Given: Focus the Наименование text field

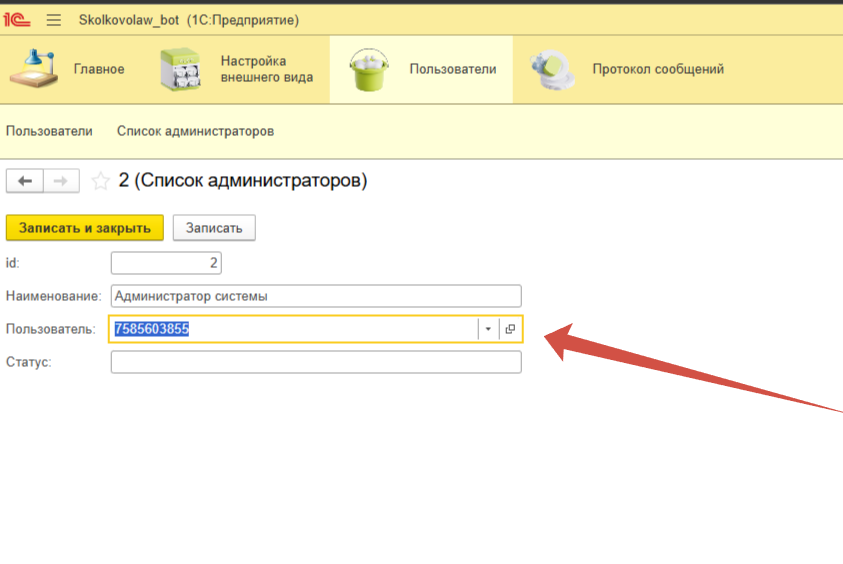Looking at the screenshot, I should [x=316, y=296].
